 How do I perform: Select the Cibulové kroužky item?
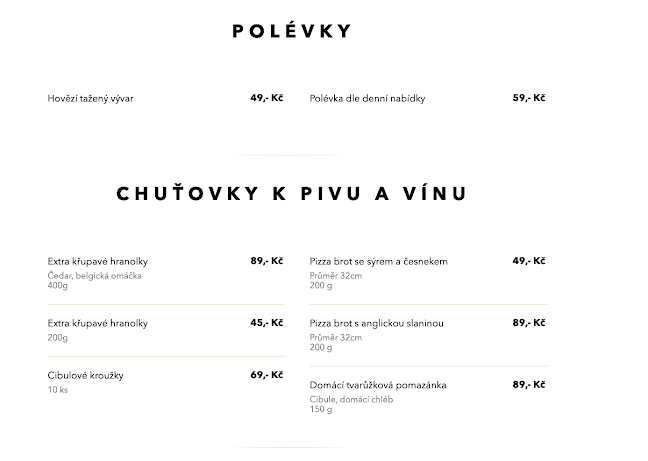pos(85,375)
